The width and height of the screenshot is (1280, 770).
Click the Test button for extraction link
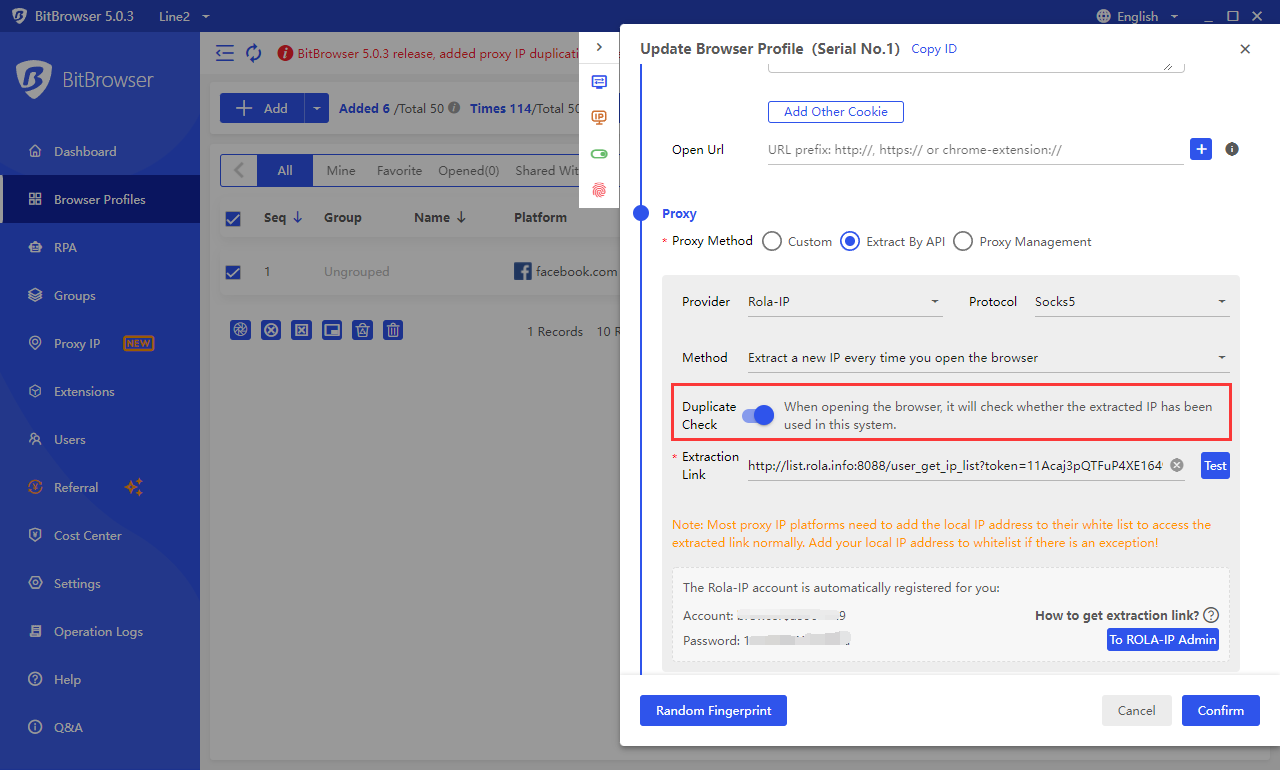[x=1215, y=466]
